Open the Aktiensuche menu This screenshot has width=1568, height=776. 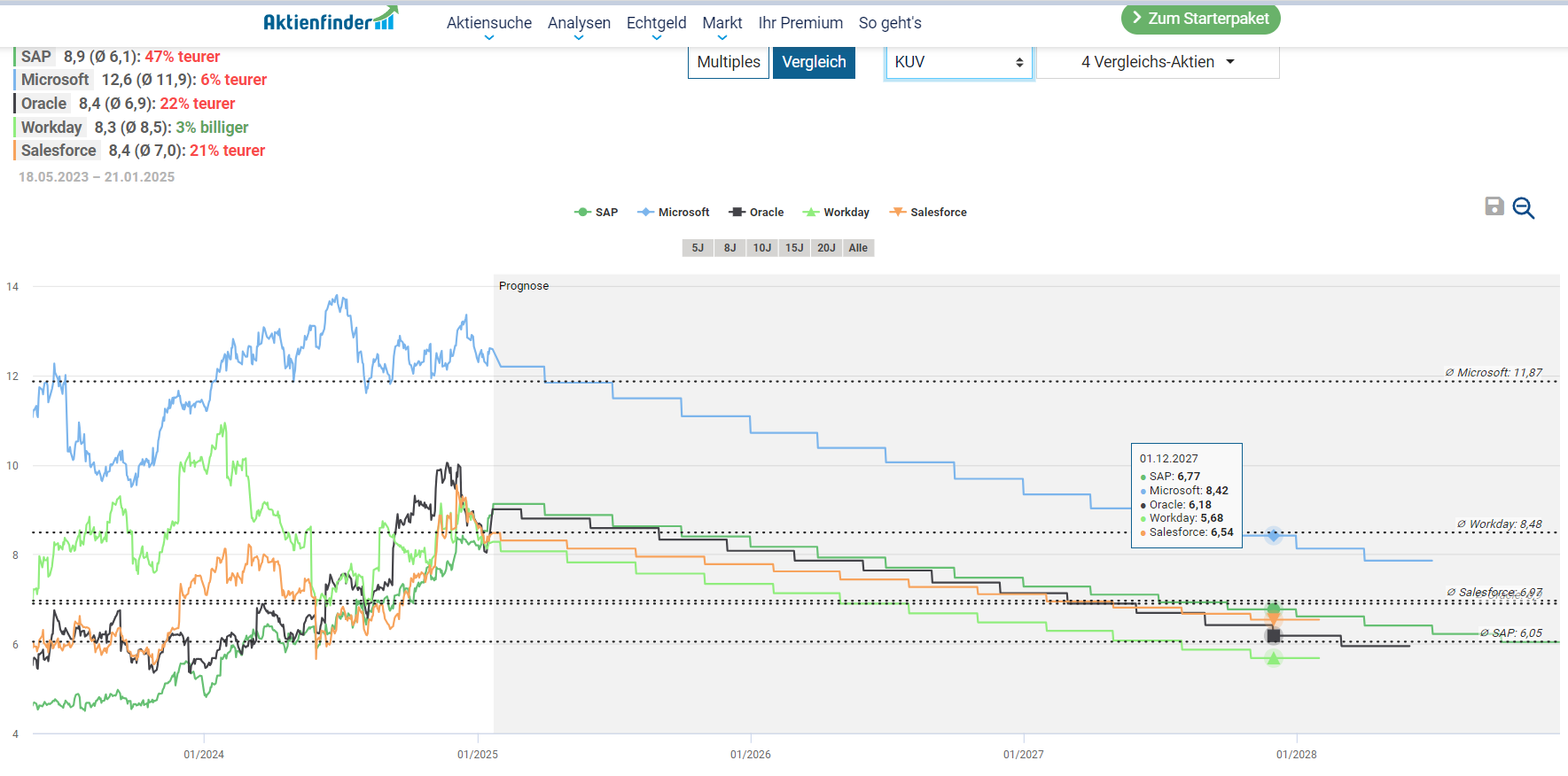point(489,24)
